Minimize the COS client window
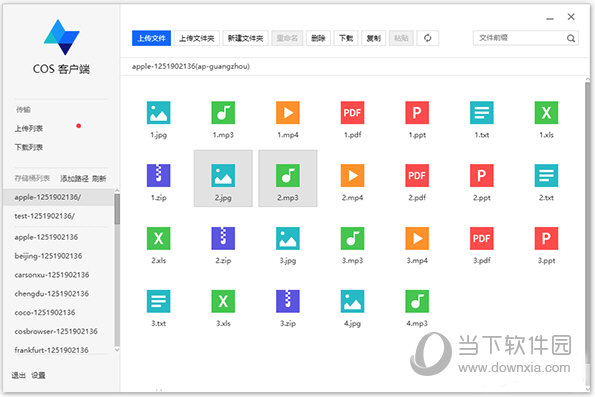Viewport: 595px width, 397px height. coord(550,18)
